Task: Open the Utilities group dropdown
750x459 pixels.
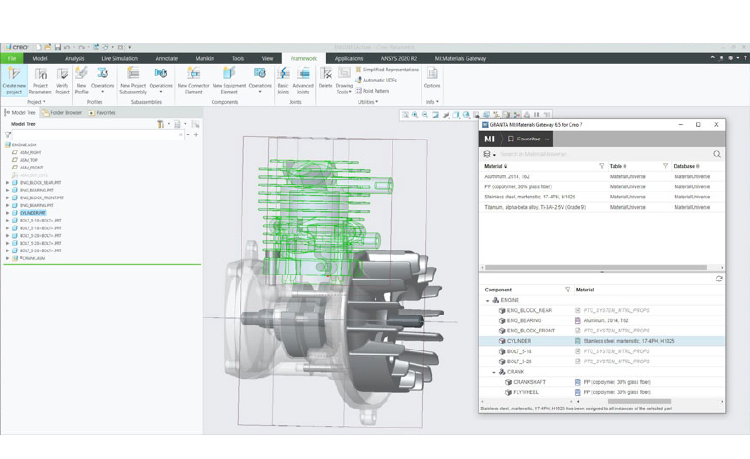Action: 368,102
